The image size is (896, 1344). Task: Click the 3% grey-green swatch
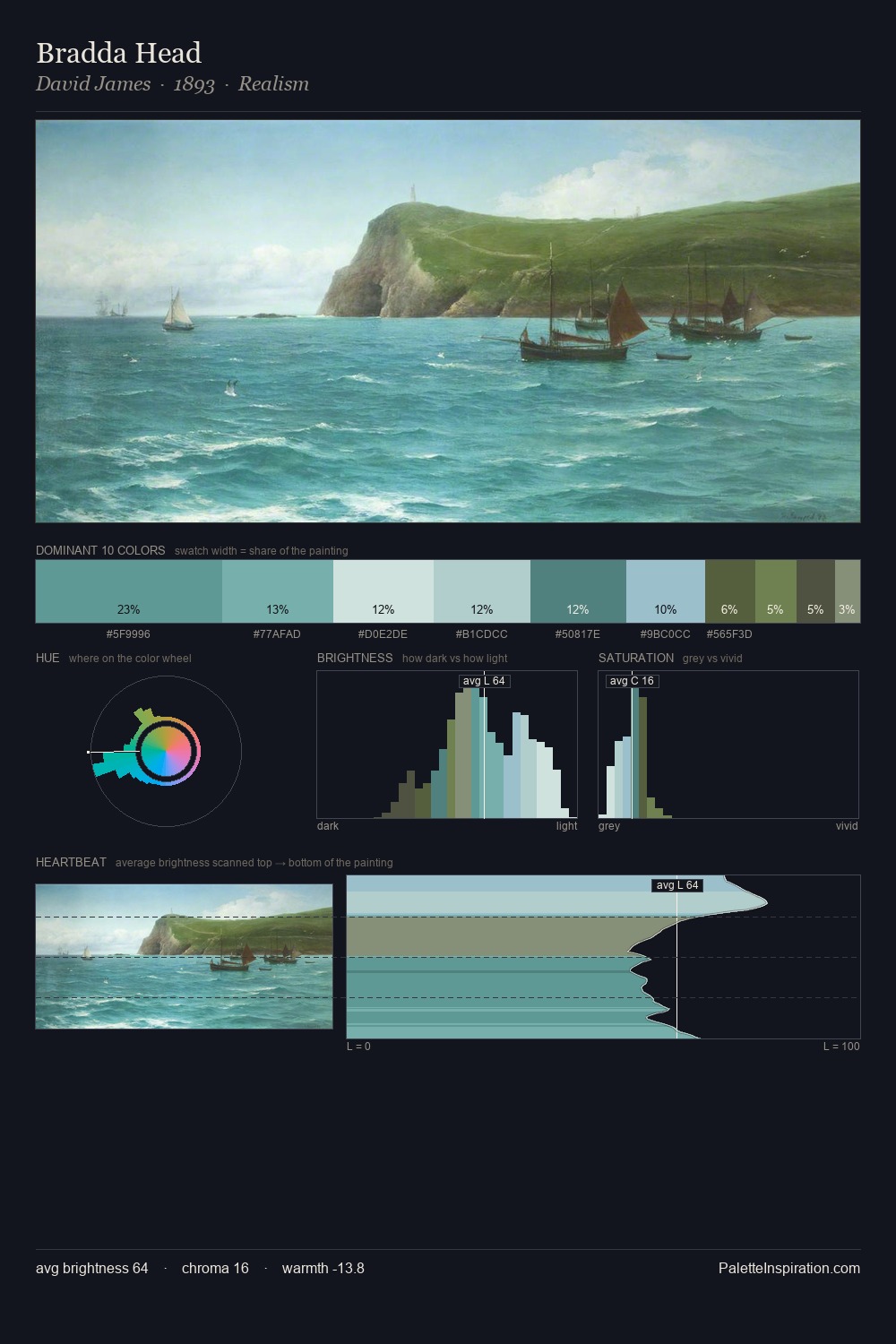click(848, 591)
